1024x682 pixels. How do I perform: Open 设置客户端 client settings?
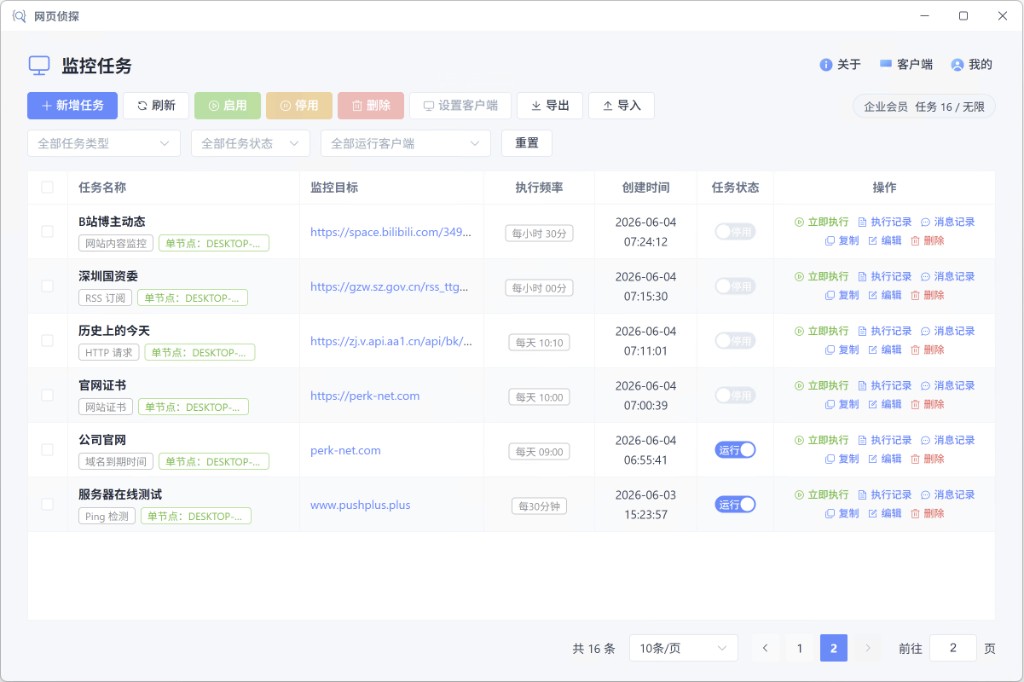pos(460,106)
